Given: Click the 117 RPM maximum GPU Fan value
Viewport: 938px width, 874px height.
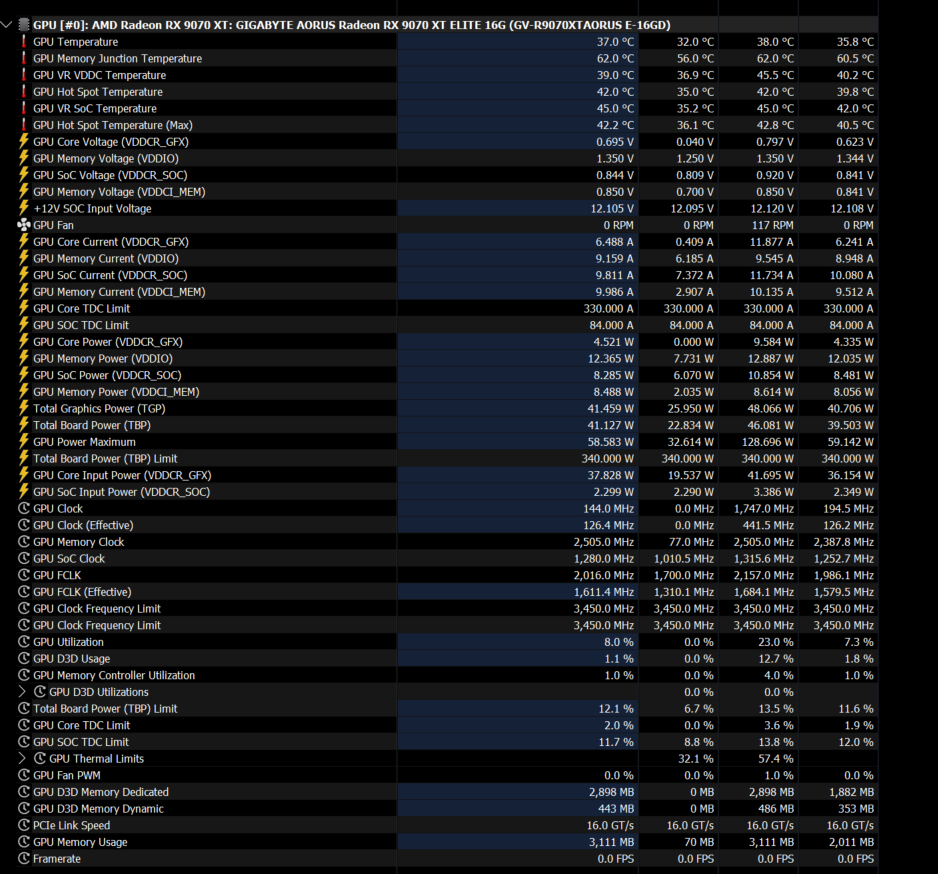Looking at the screenshot, I should click(x=772, y=225).
